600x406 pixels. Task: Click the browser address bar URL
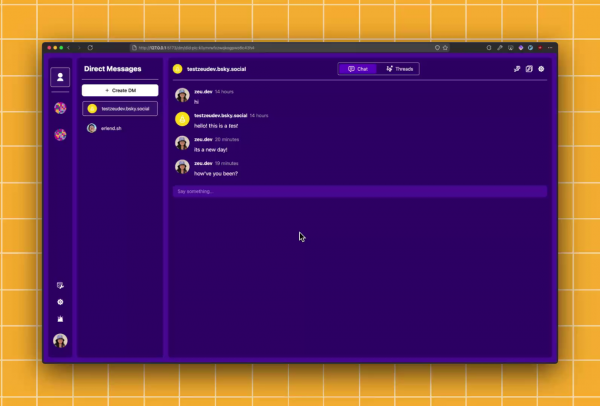[x=196, y=48]
